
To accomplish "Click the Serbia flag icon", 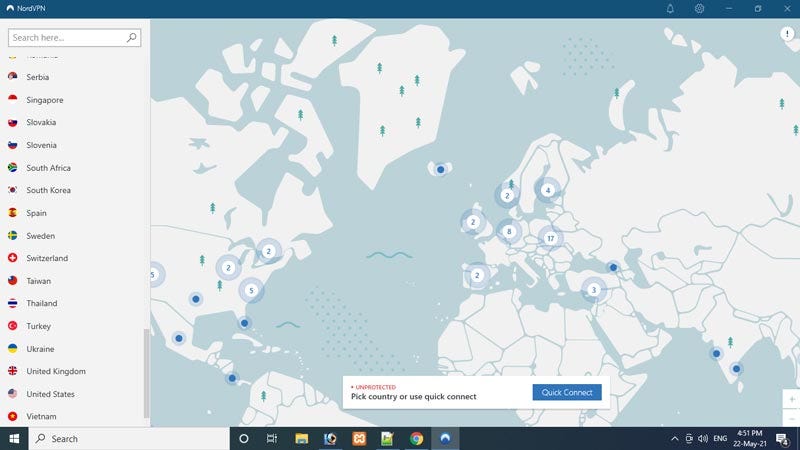I will (13, 77).
